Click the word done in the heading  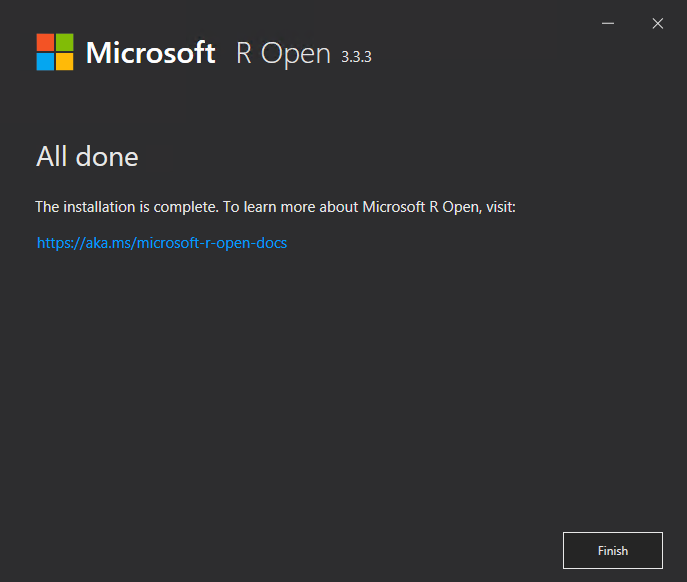pos(107,156)
